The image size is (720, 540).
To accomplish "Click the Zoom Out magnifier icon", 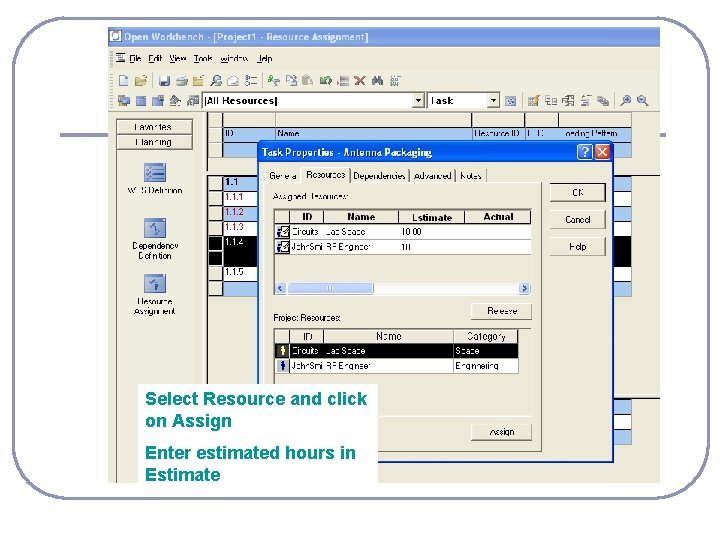I will (643, 101).
